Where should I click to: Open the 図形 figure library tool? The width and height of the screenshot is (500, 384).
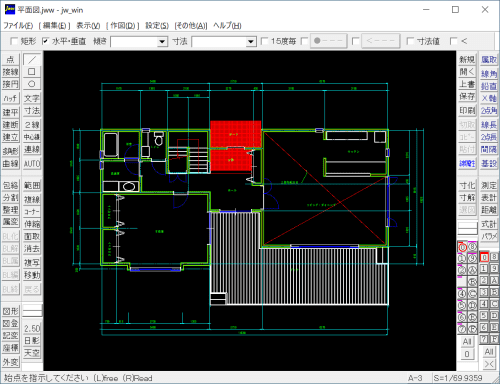click(x=11, y=311)
